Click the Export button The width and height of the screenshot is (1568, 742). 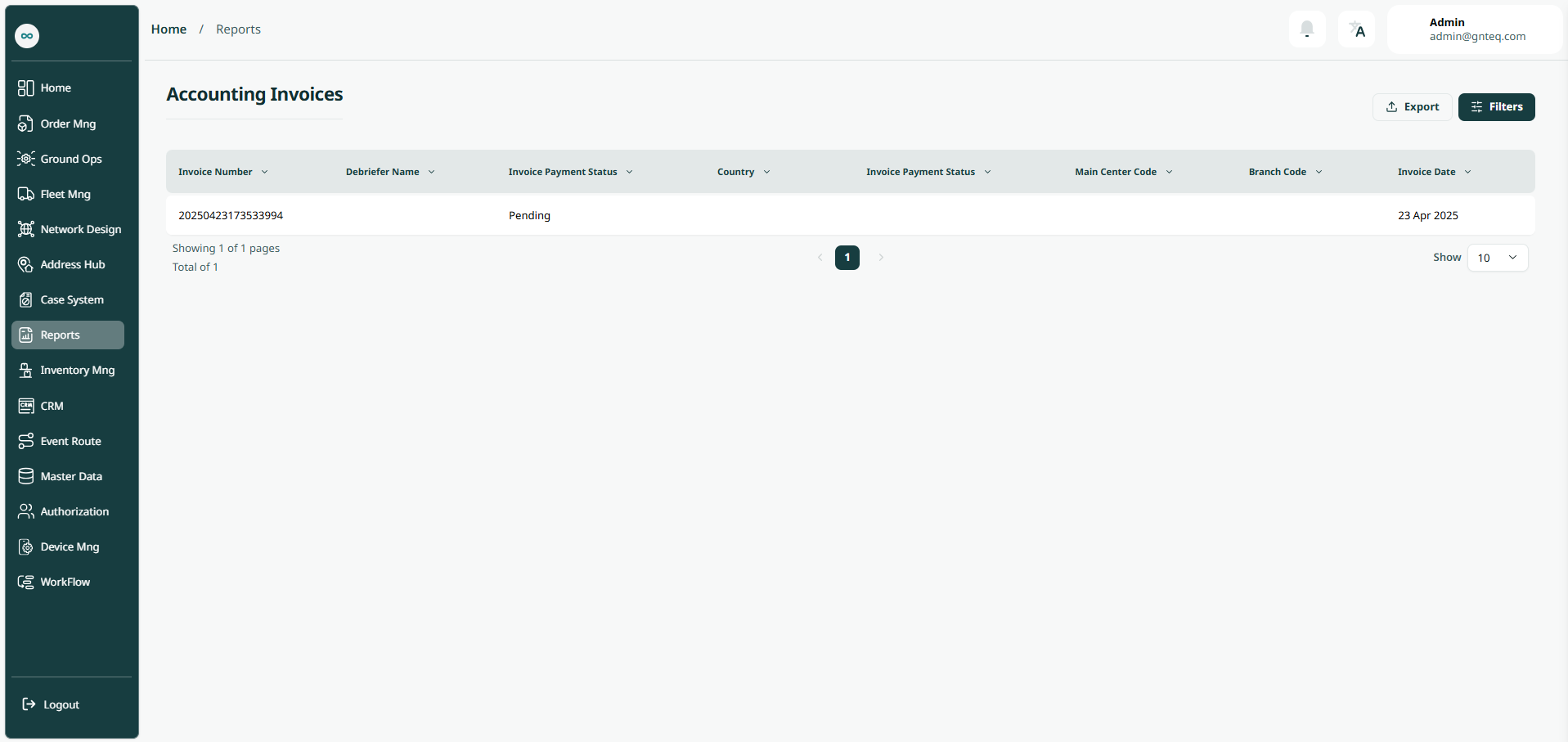(x=1412, y=107)
